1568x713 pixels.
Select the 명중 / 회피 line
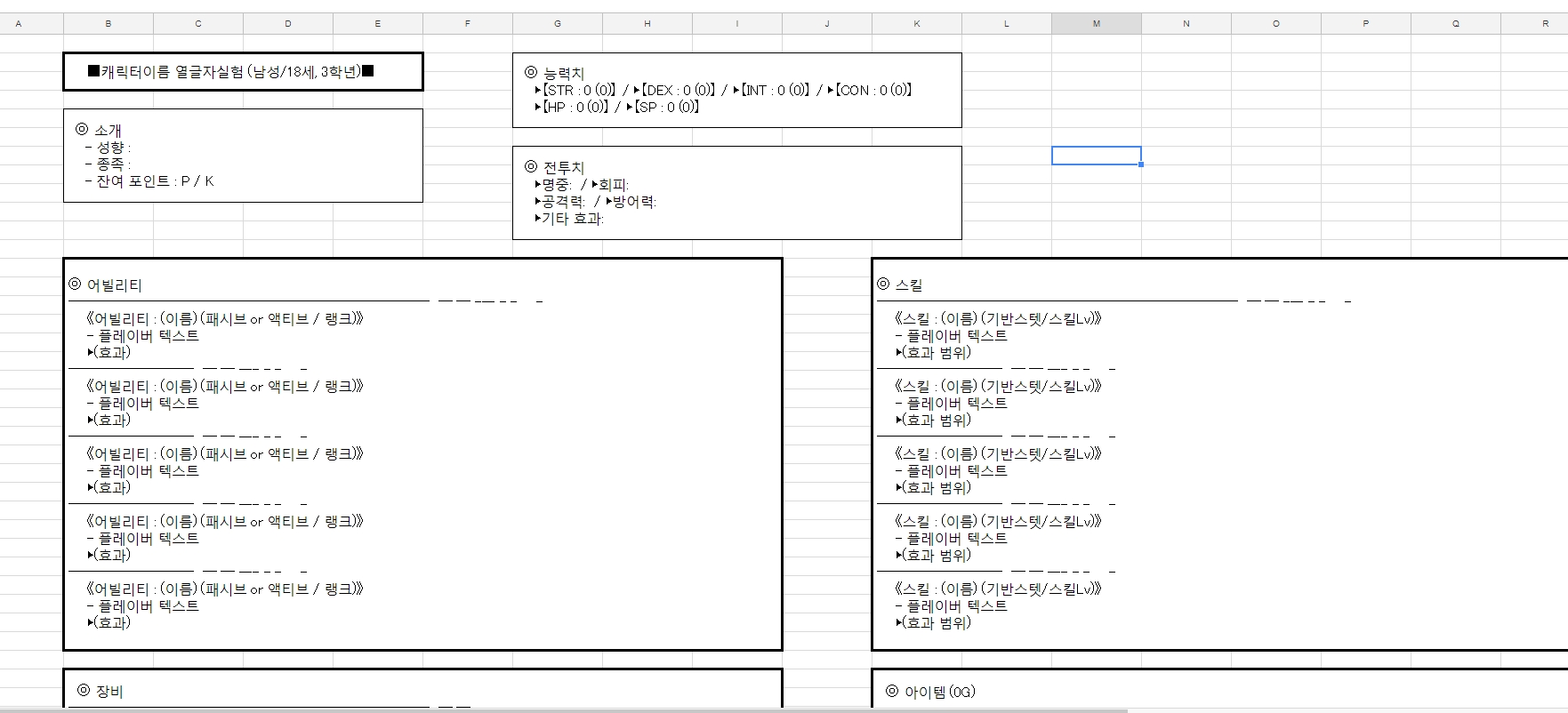[x=583, y=185]
